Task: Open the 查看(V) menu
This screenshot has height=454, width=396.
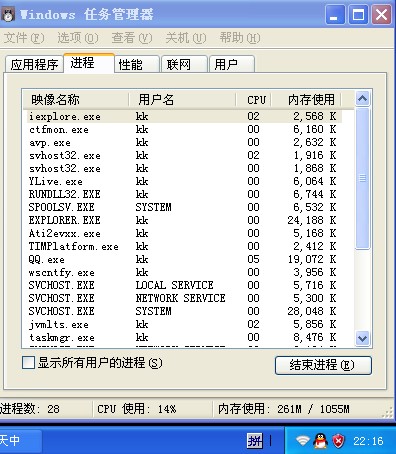Action: (x=132, y=38)
